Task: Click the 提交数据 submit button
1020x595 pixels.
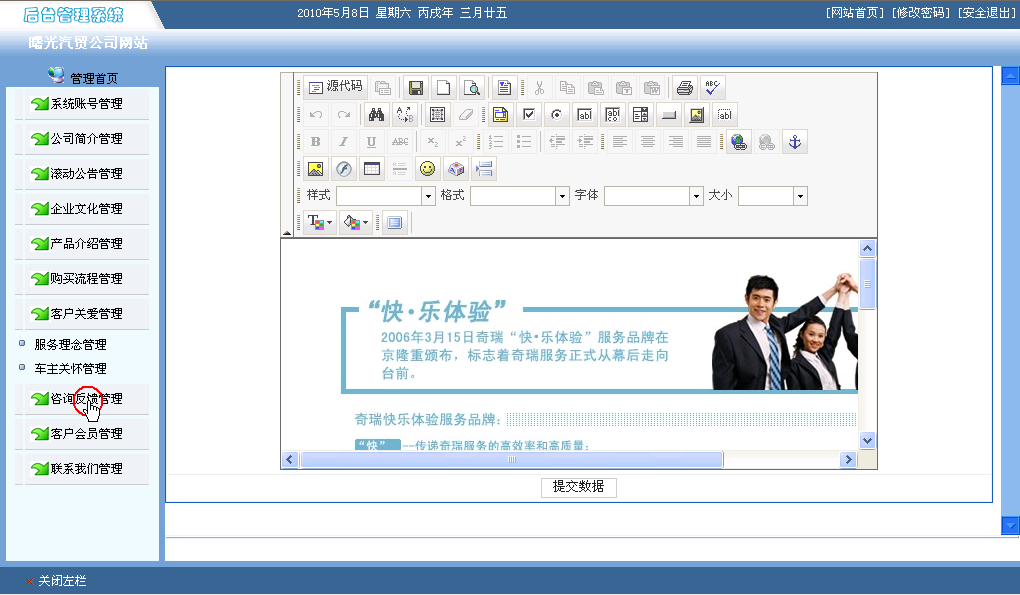Action: point(578,487)
